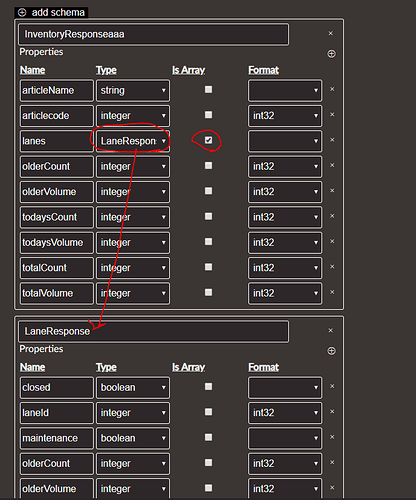Click the add schema plus icon

(22, 13)
